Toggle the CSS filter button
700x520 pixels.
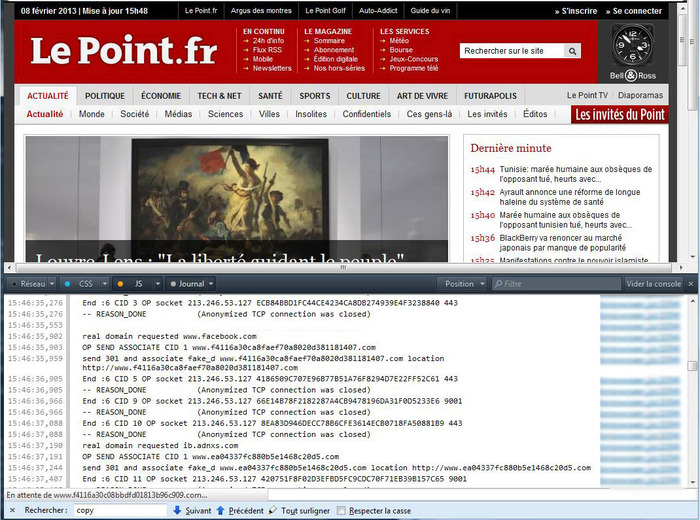(x=81, y=284)
